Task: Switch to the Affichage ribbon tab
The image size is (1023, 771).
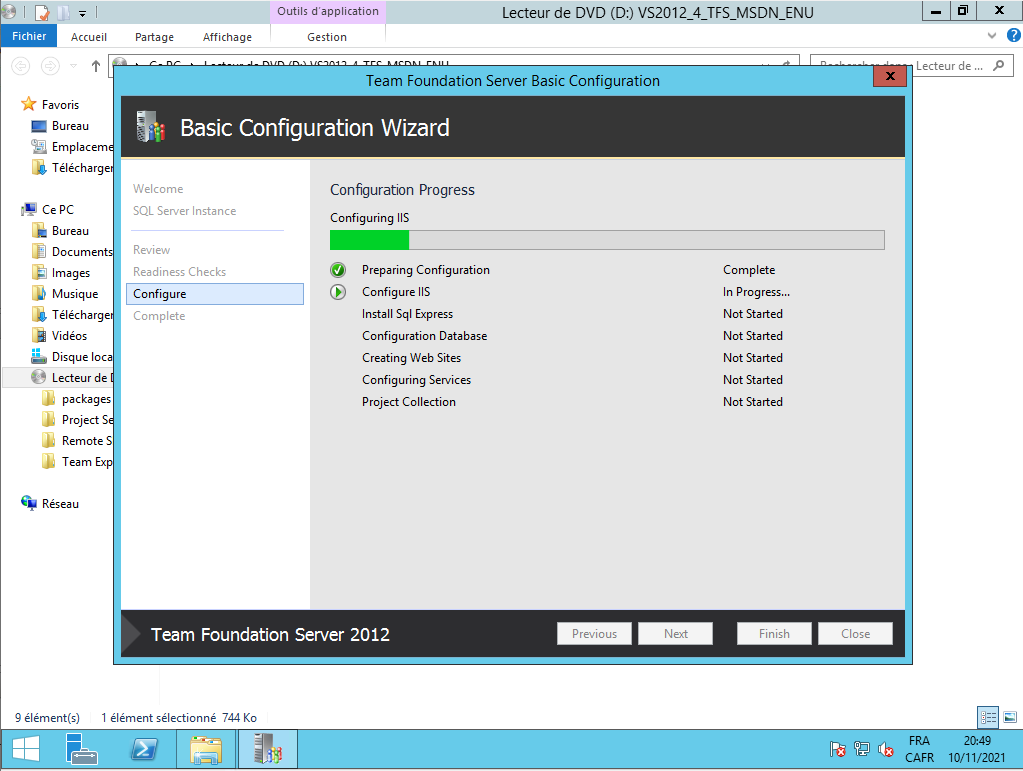Action: [x=227, y=37]
